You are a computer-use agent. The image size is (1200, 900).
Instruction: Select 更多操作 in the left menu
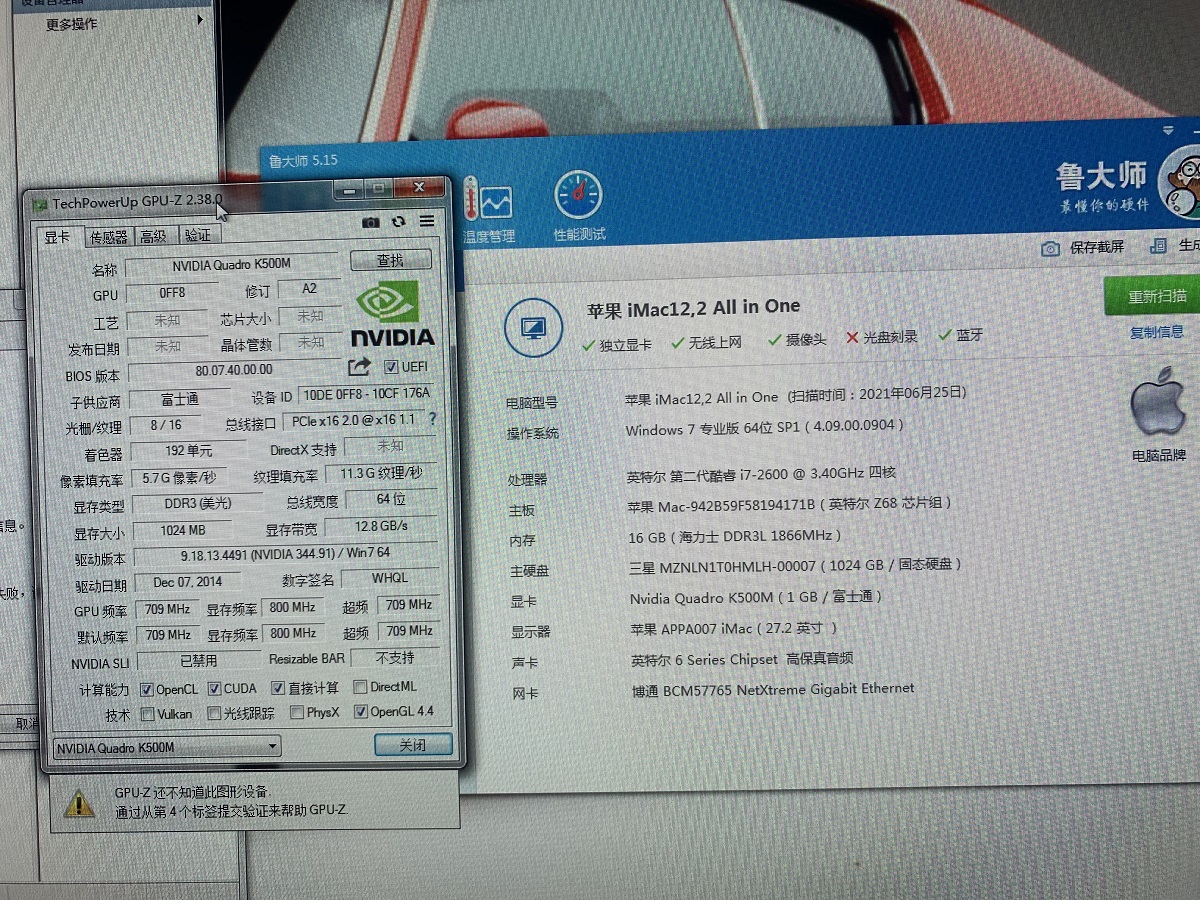(x=71, y=23)
